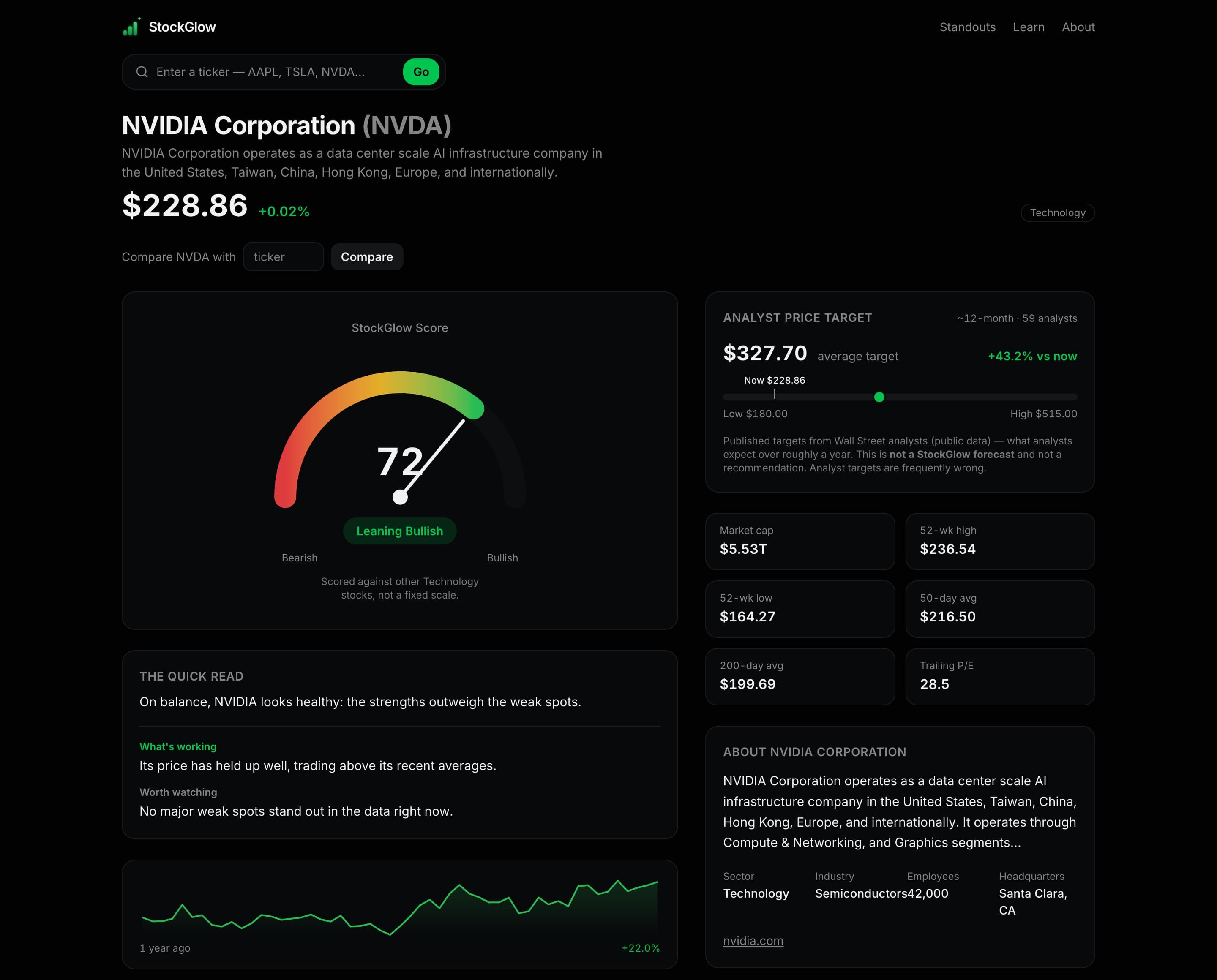1217x980 pixels.
Task: Click the ~12-month · 59 analysts text
Action: pos(1017,318)
